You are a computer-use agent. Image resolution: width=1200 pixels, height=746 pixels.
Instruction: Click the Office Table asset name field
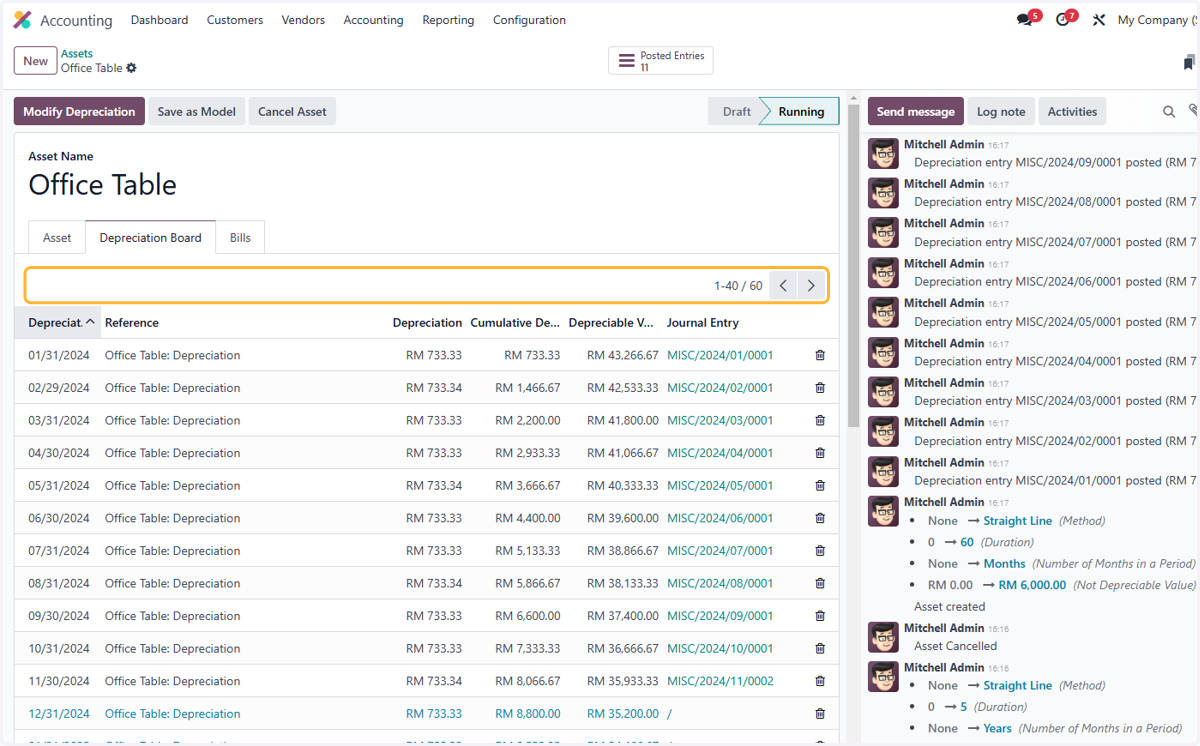(102, 185)
